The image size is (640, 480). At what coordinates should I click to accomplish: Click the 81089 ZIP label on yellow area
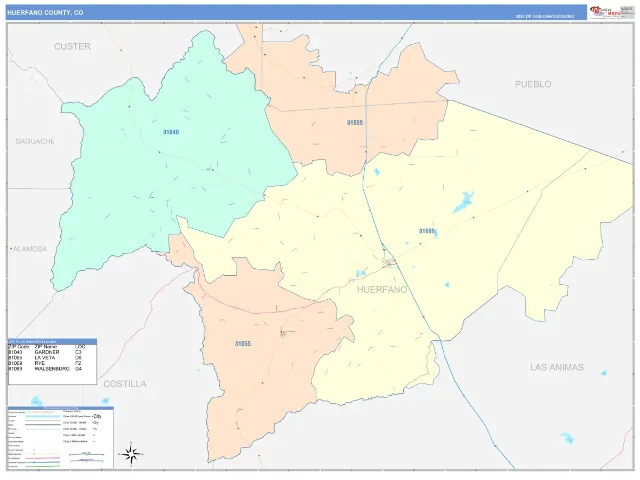(x=427, y=231)
